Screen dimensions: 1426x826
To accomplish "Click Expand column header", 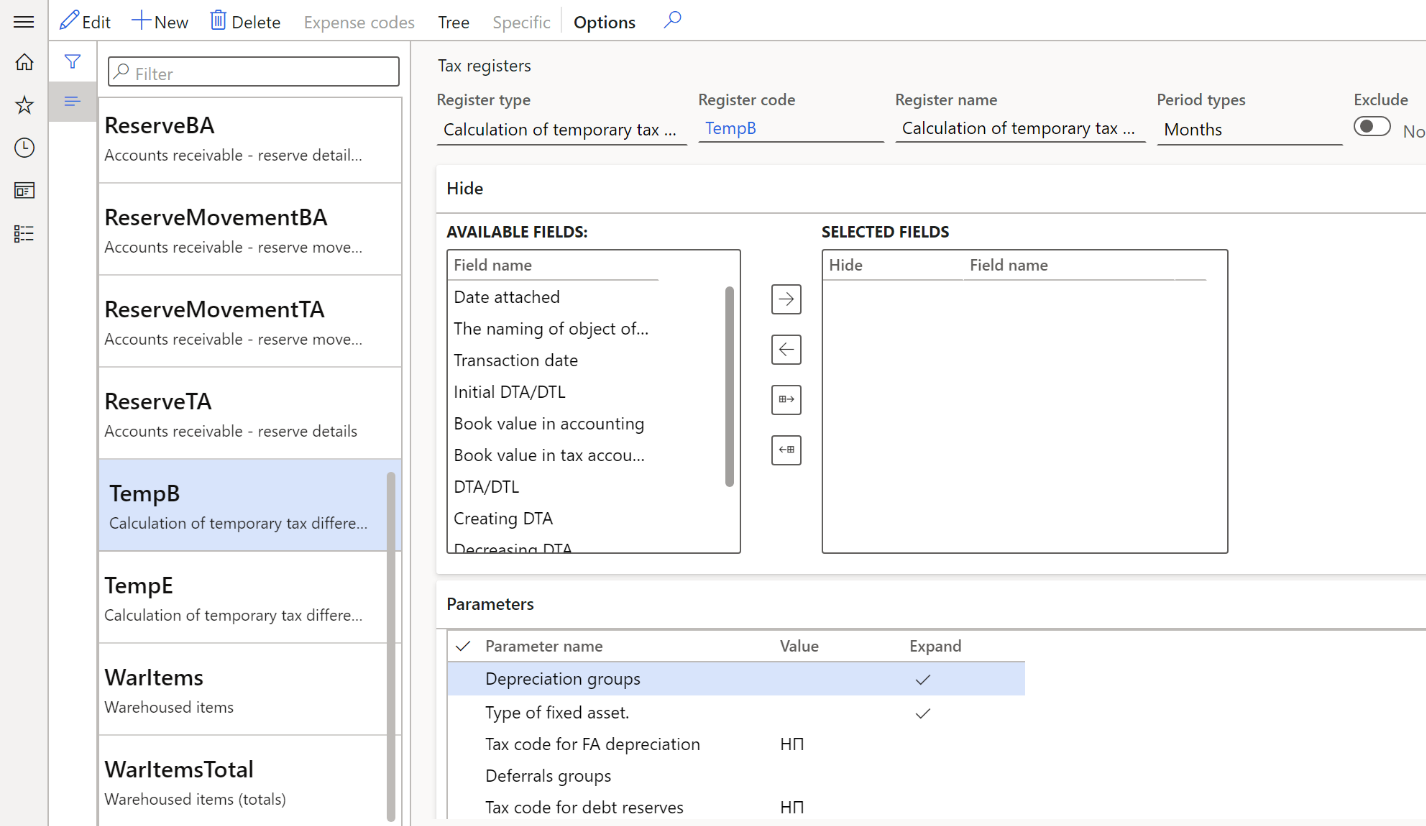I will pos(935,646).
